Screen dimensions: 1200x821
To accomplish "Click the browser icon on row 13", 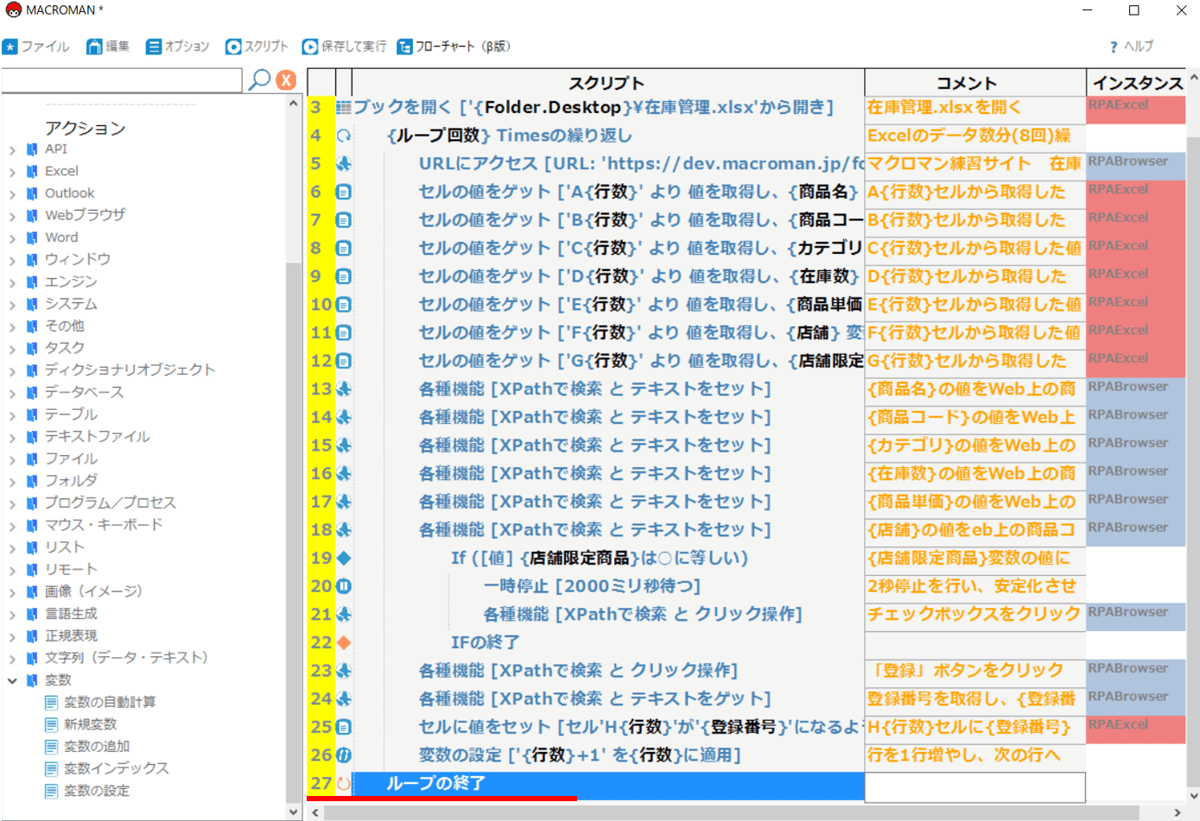I will tap(344, 389).
